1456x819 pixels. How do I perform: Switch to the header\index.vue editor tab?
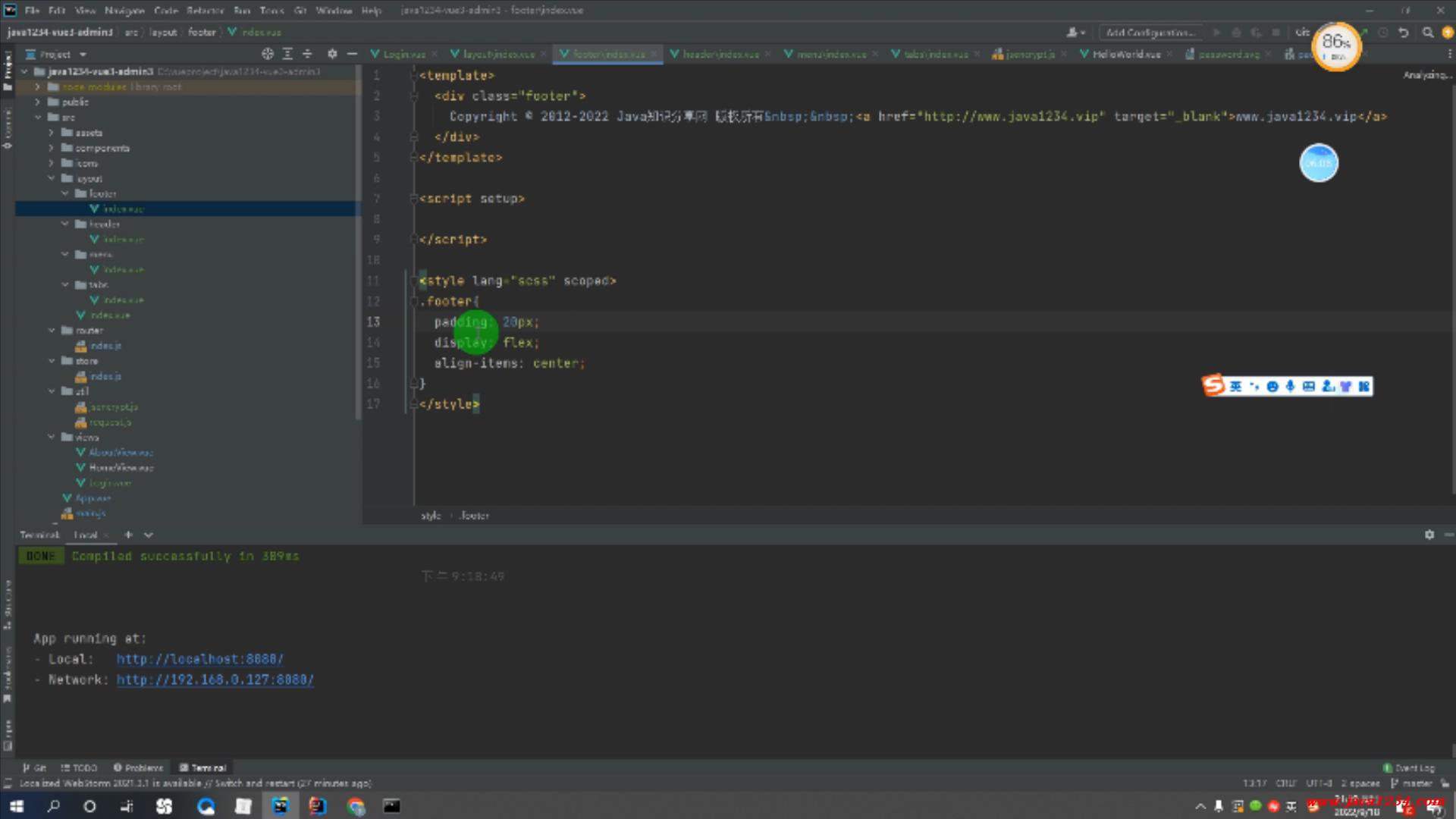coord(720,54)
